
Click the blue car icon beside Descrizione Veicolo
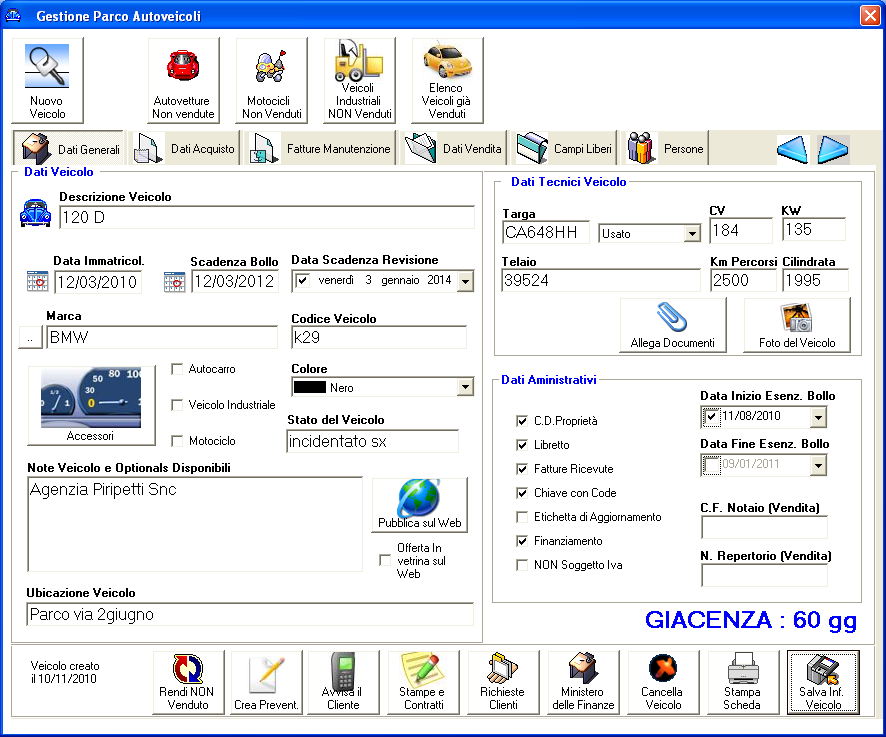pyautogui.click(x=36, y=214)
